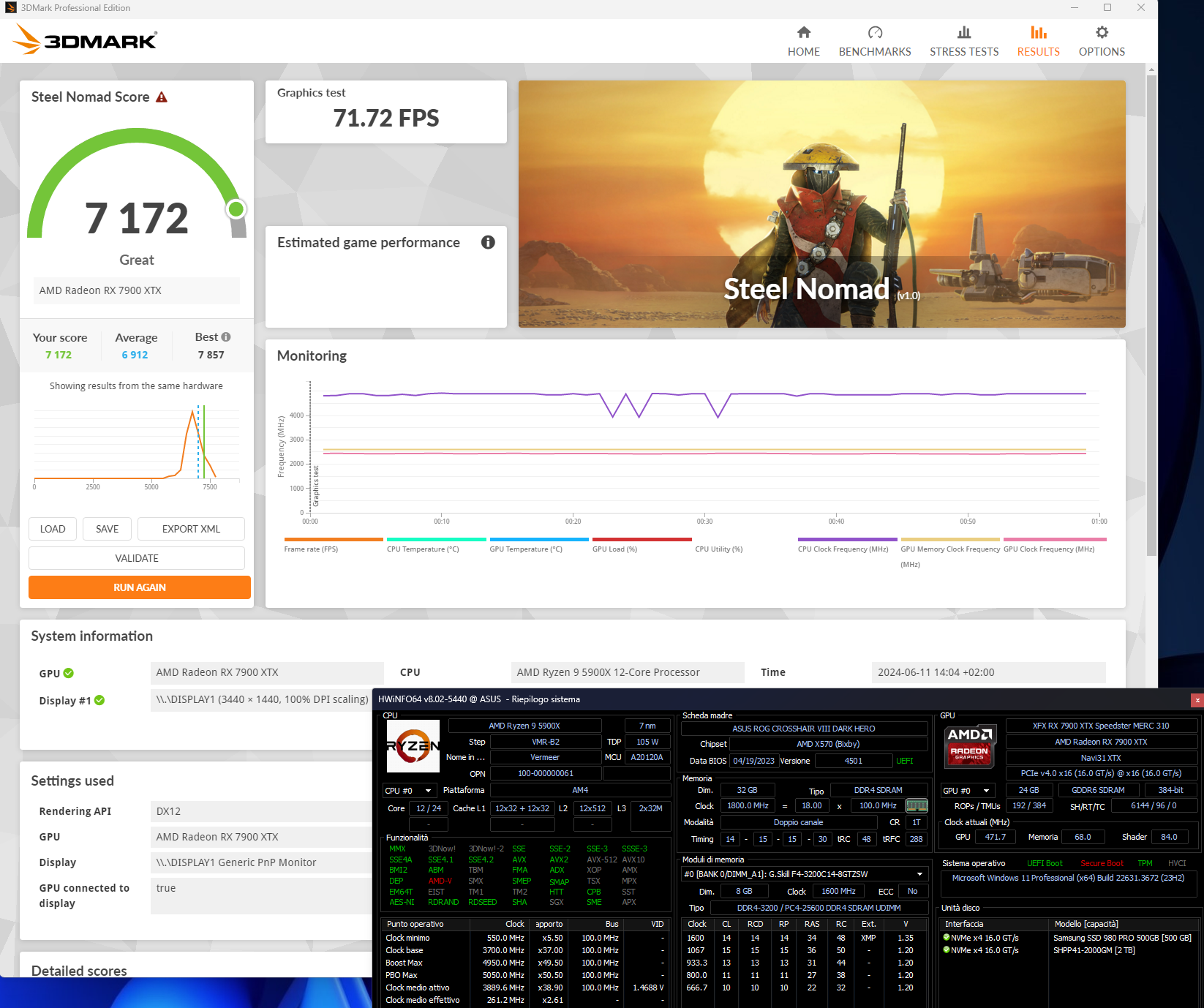
Task: Go to Home via the house icon
Action: (803, 32)
